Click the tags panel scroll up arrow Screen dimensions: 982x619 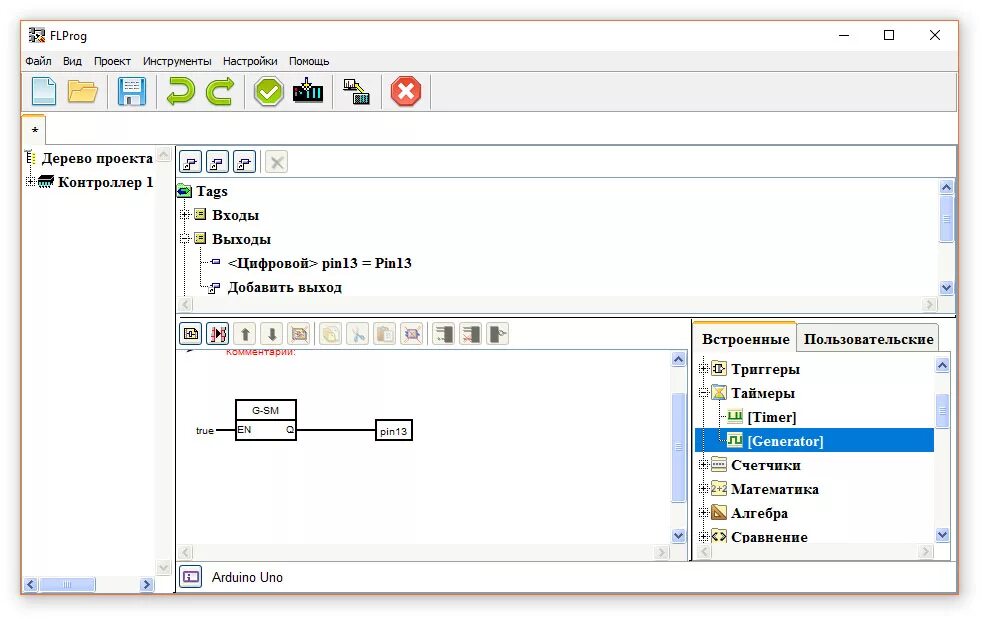pyautogui.click(x=946, y=187)
